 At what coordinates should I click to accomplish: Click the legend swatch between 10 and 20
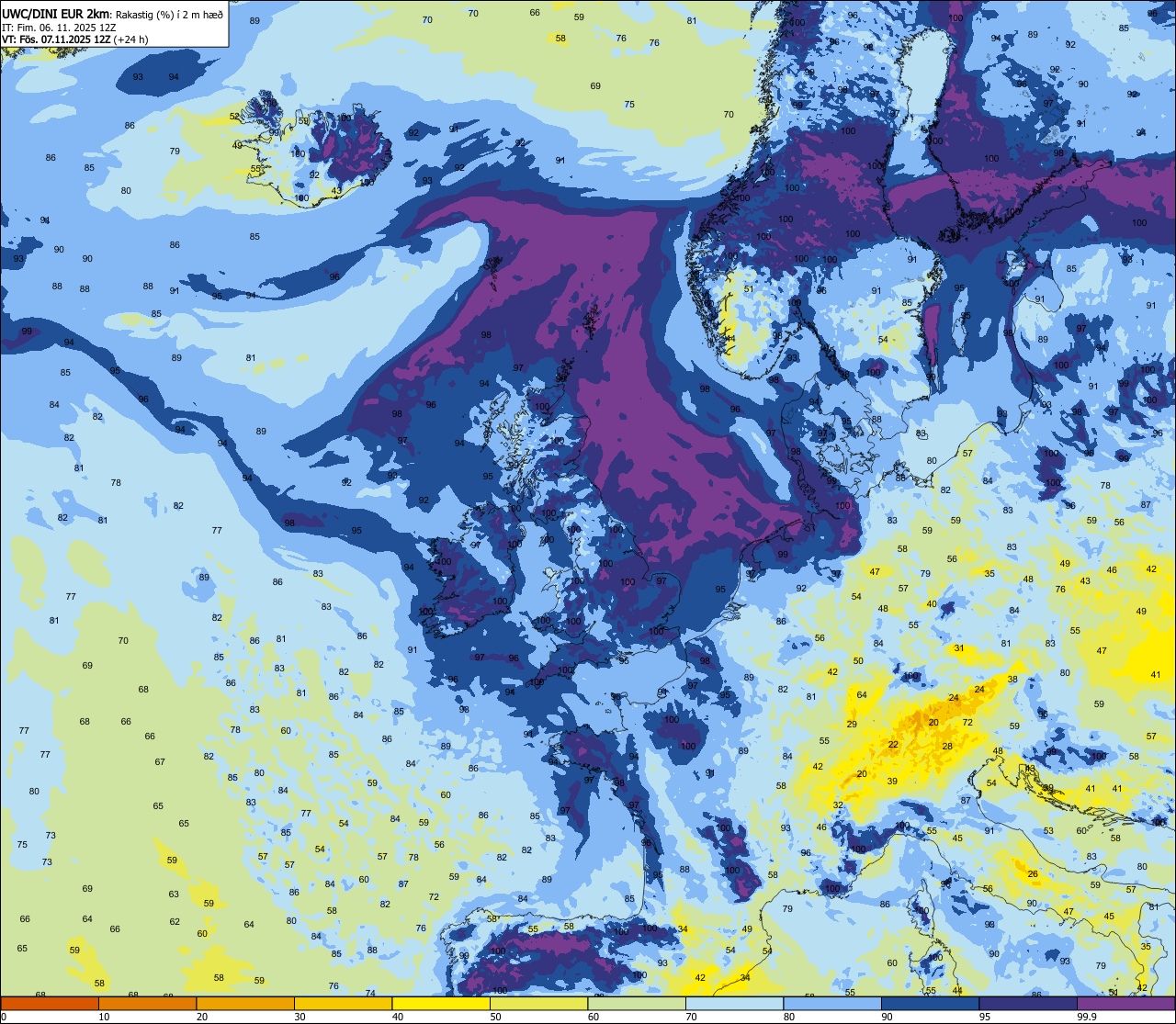tap(147, 1003)
